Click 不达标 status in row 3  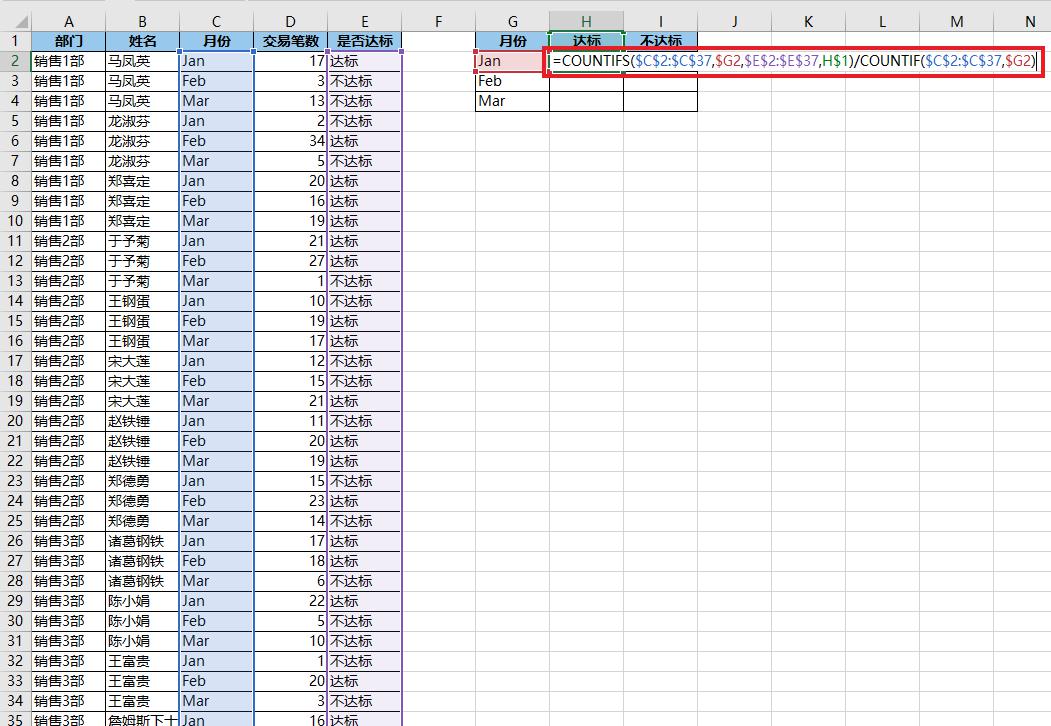click(x=365, y=81)
